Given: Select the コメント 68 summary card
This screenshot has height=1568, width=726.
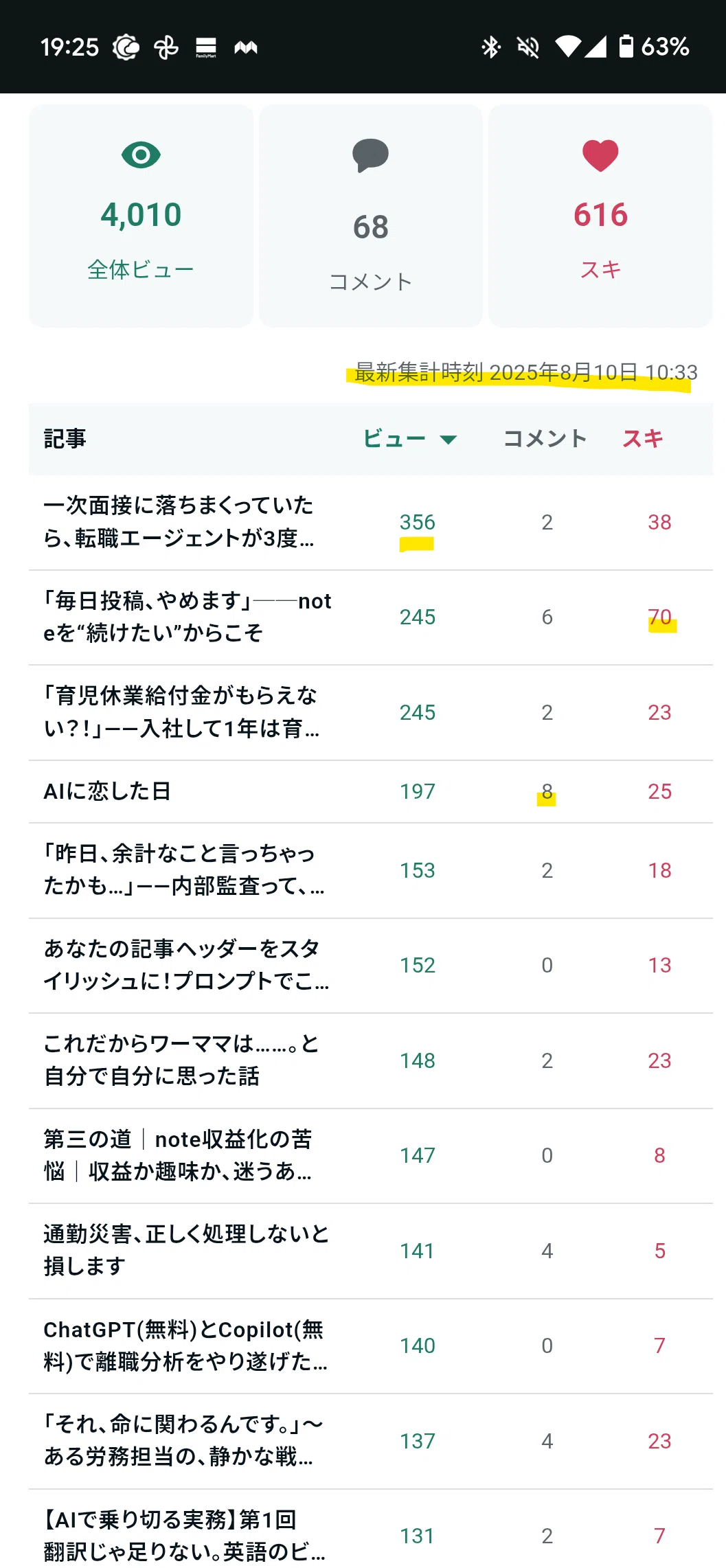Looking at the screenshot, I should click(x=371, y=216).
